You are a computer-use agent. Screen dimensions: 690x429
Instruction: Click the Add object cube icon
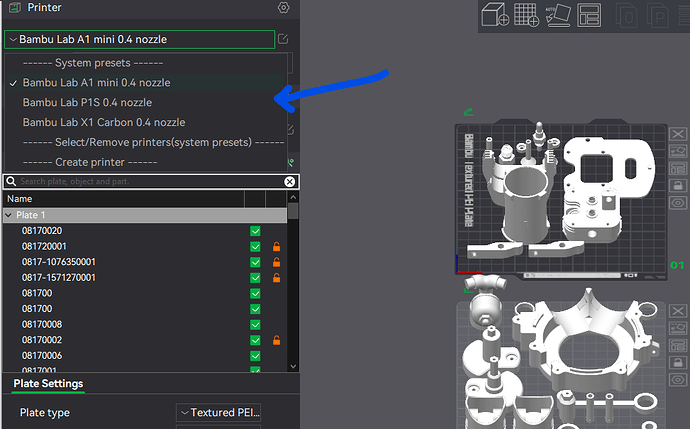[495, 15]
